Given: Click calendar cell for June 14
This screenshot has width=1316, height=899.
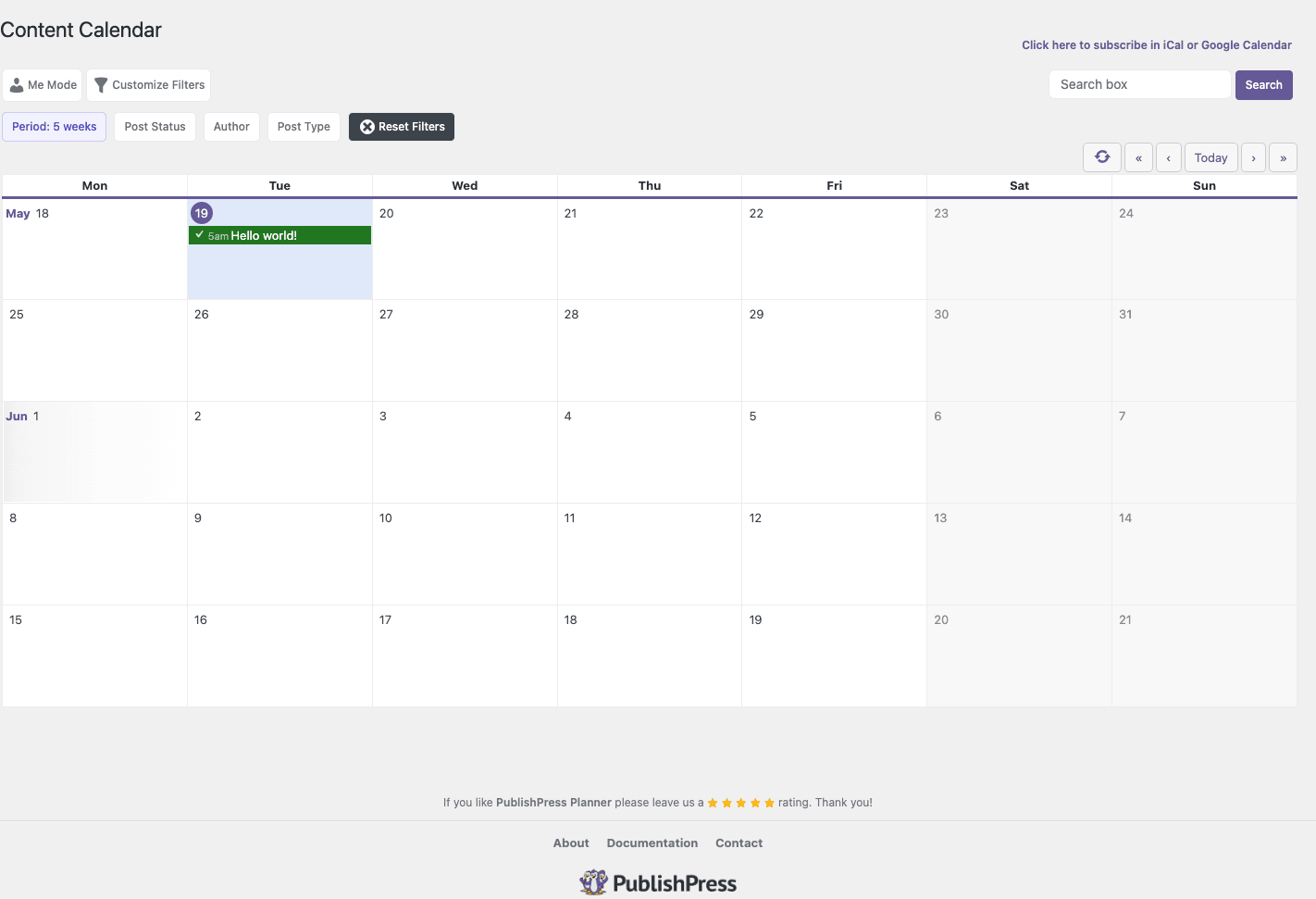Looking at the screenshot, I should pos(1204,555).
